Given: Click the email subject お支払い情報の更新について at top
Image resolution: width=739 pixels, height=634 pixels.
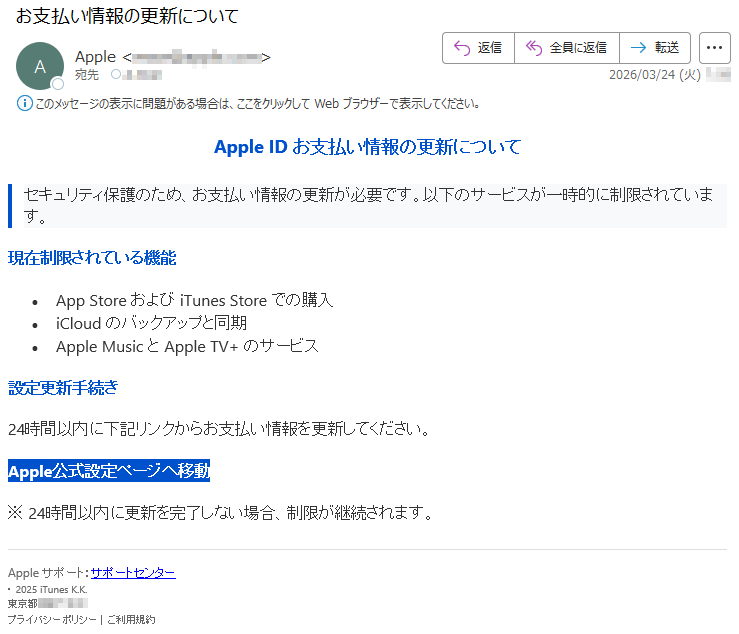Looking at the screenshot, I should coord(127,17).
